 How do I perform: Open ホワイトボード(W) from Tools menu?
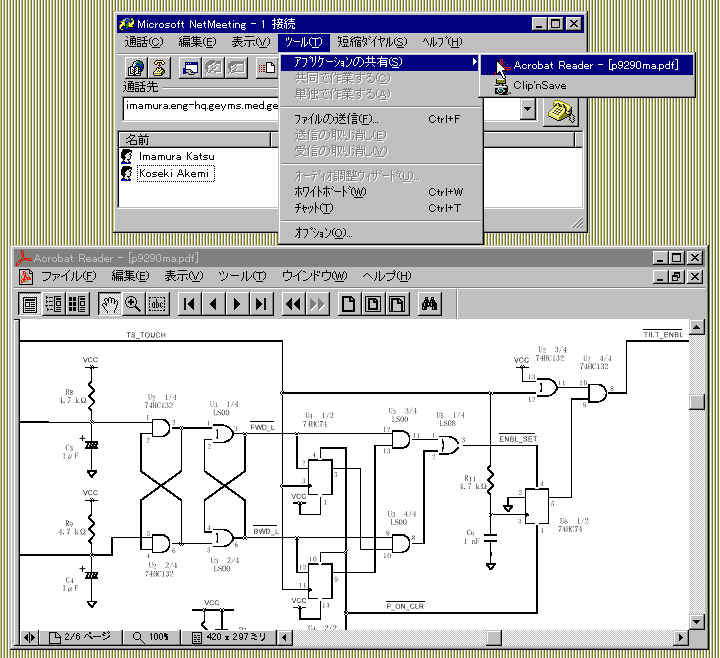379,192
